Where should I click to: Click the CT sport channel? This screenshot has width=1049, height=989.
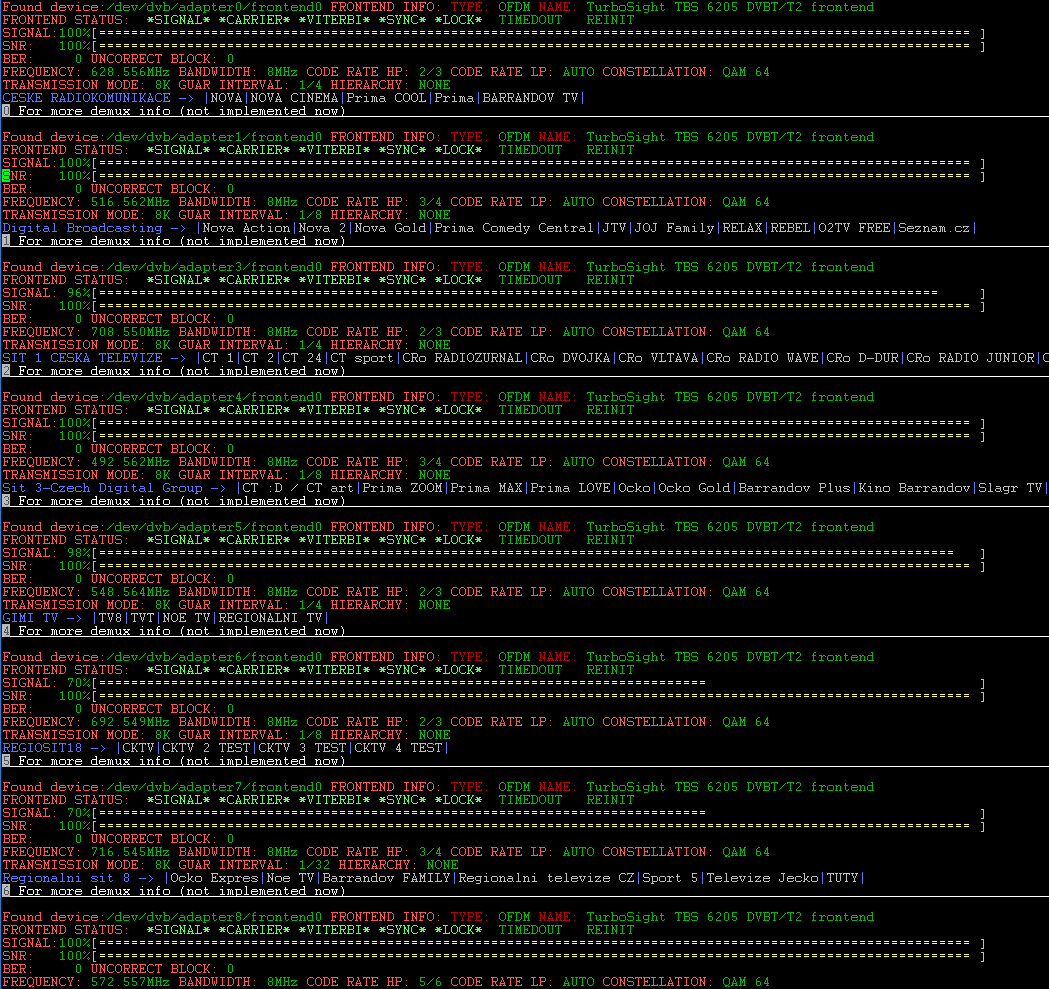coord(362,358)
